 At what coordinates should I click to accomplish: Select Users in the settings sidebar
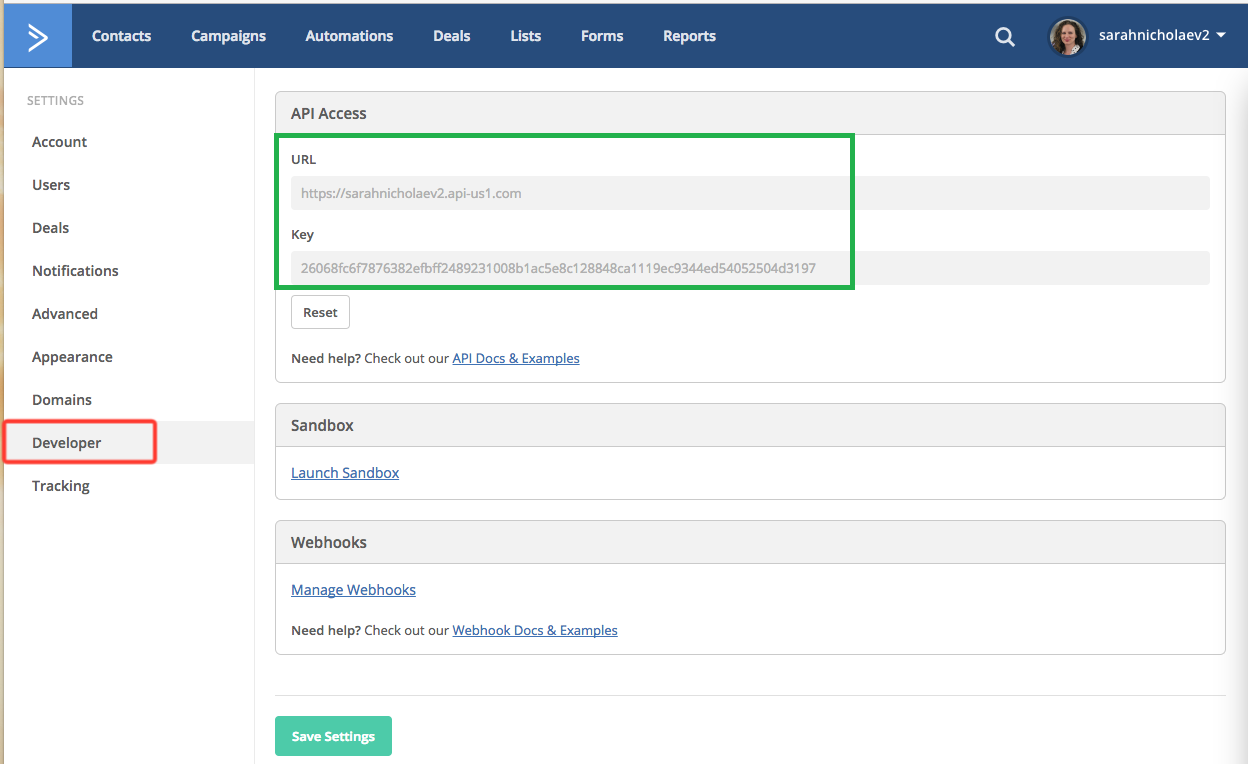click(51, 184)
